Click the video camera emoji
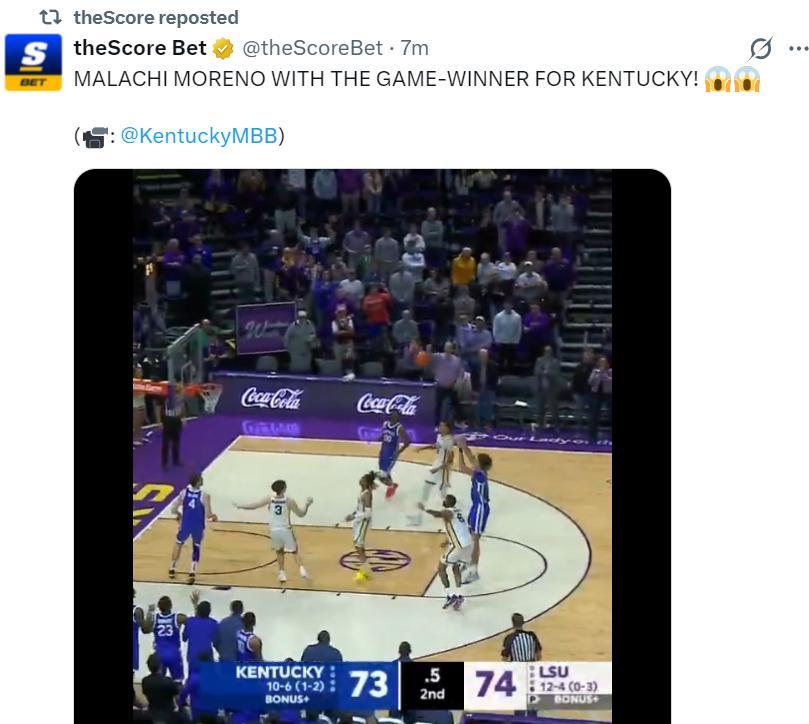Viewport: 809px width, 724px height. click(95, 137)
